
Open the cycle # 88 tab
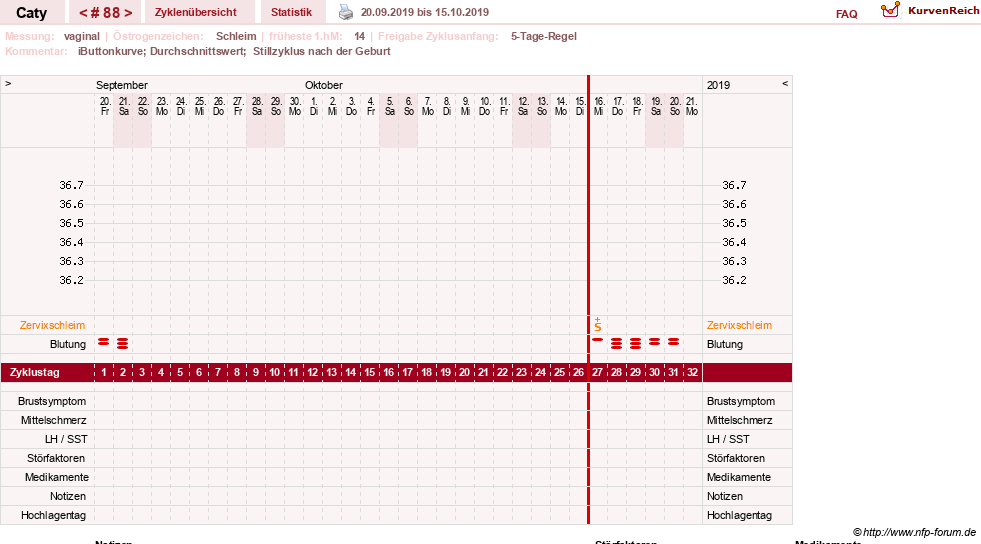[106, 13]
